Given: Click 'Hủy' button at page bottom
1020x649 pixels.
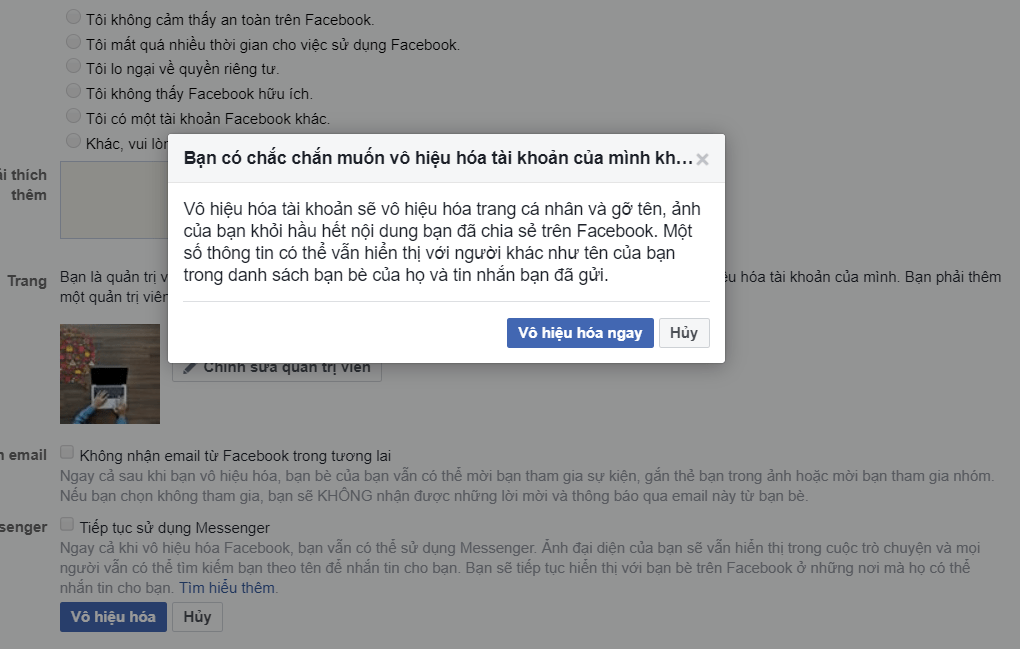Looking at the screenshot, I should point(197,617).
